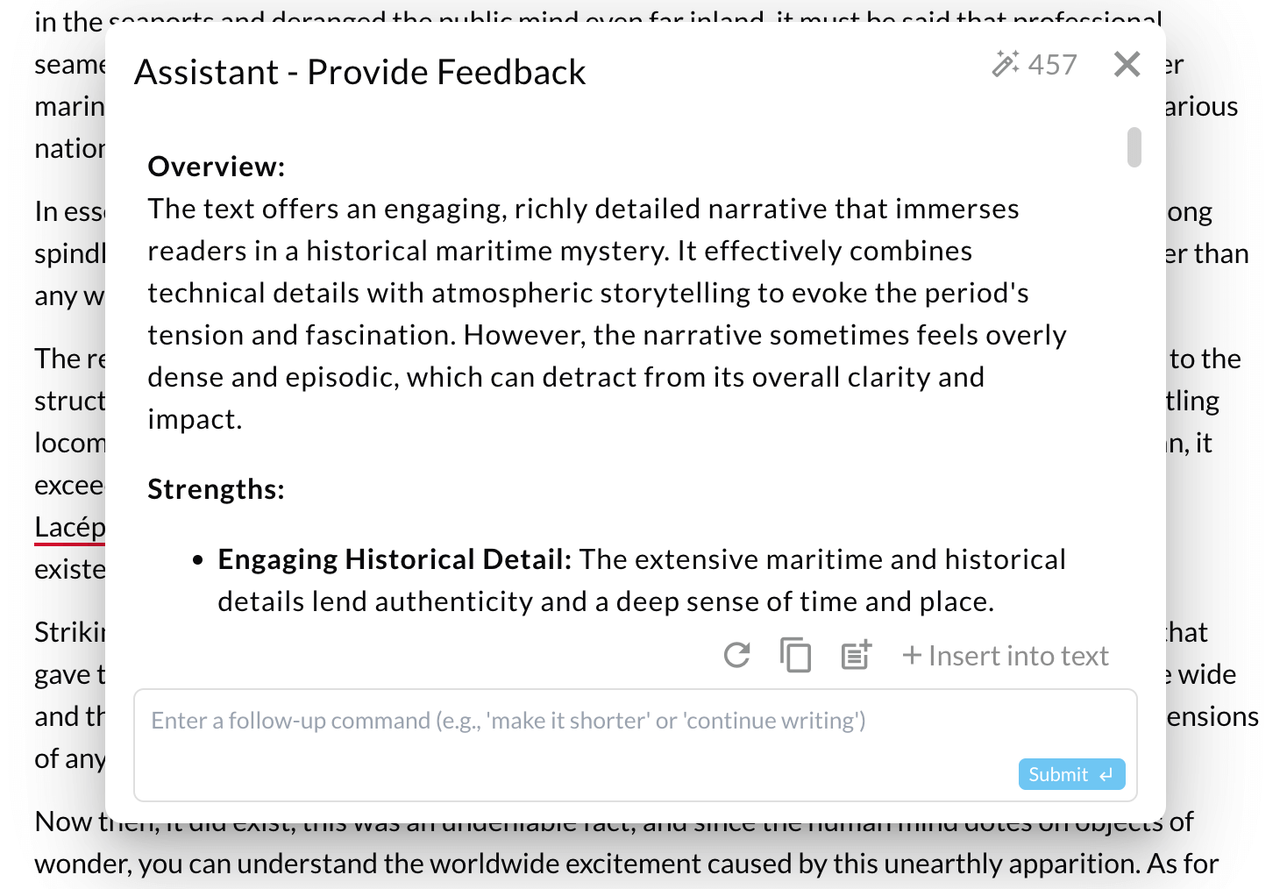The height and width of the screenshot is (889, 1280).
Task: Click the feedback panel scrollbar thumb
Action: 1133,147
